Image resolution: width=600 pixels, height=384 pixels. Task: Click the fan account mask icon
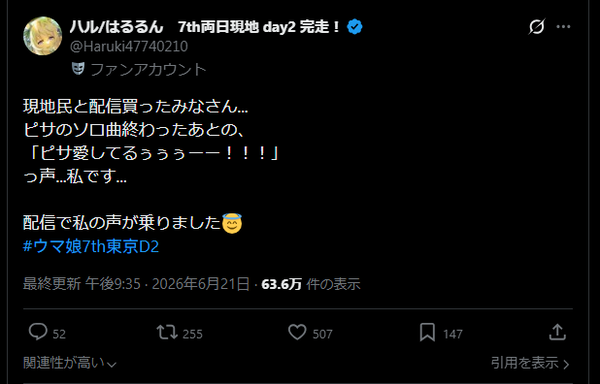(78, 69)
